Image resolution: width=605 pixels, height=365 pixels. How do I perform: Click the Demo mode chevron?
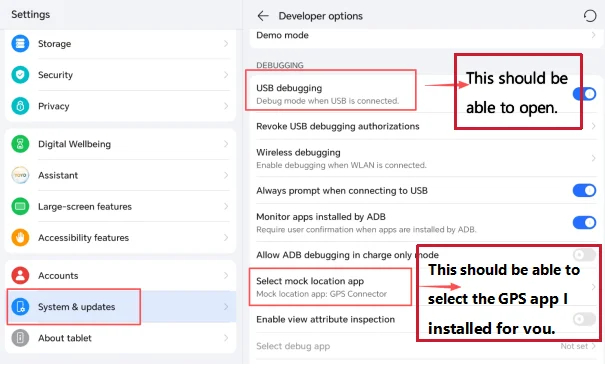593,35
